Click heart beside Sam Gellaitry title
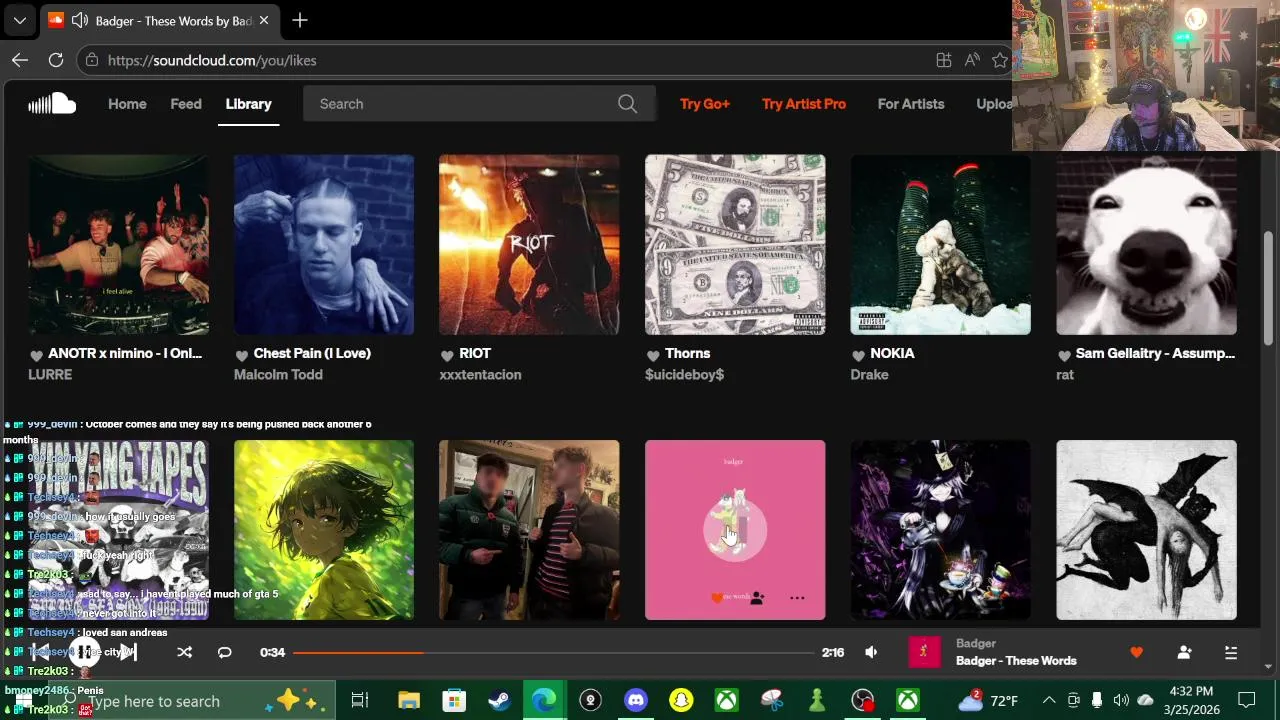 pyautogui.click(x=1064, y=355)
